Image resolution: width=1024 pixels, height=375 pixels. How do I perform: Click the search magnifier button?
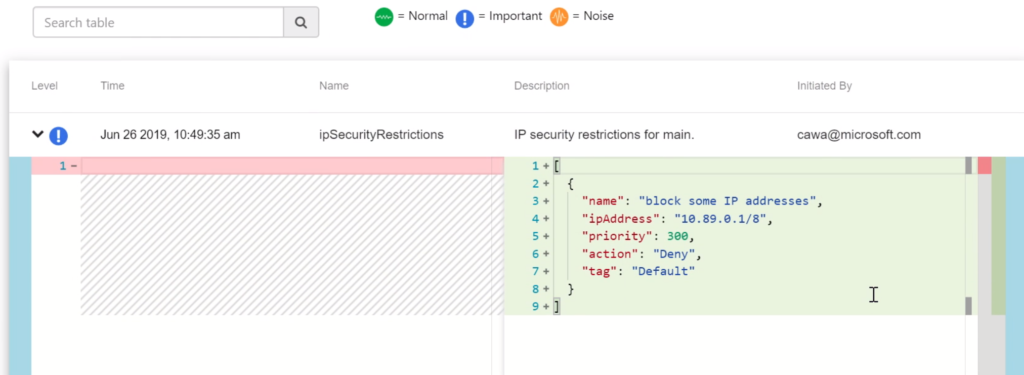(x=300, y=22)
